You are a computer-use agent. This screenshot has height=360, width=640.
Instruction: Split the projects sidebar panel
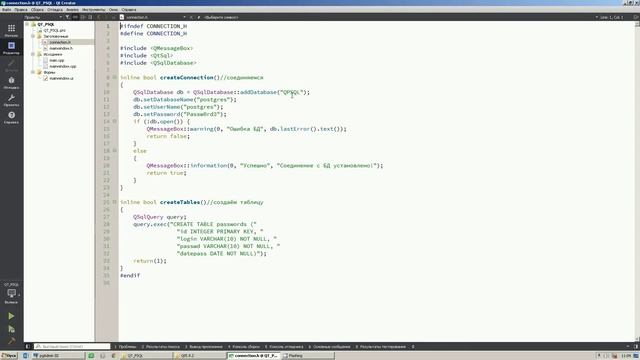83,17
